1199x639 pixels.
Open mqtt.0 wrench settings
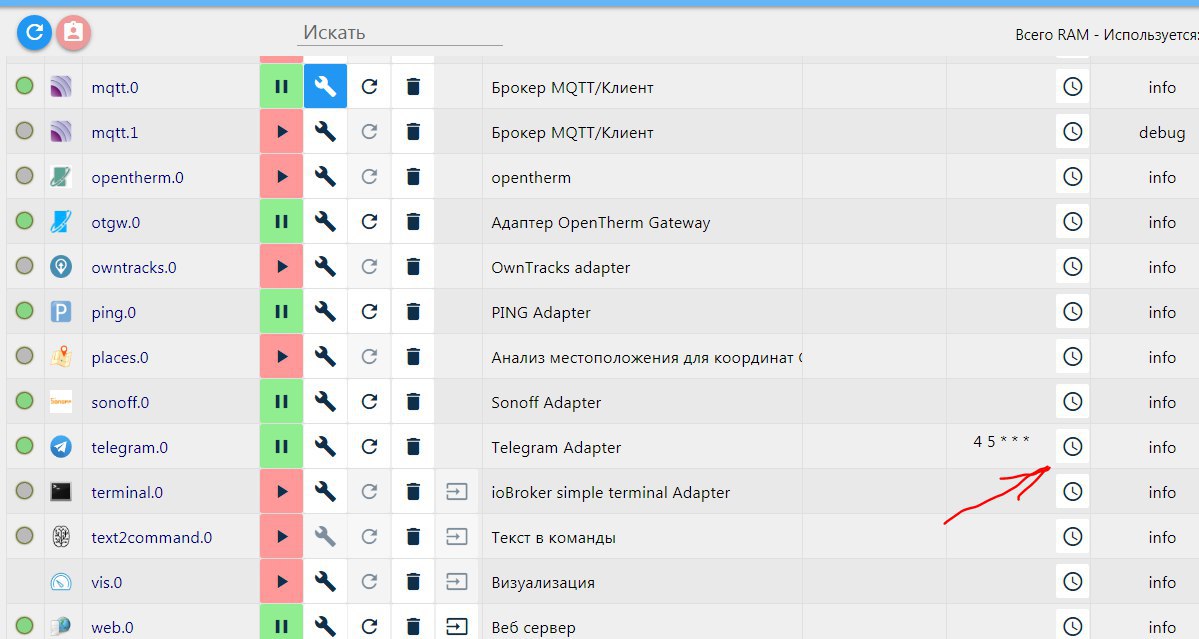(325, 86)
